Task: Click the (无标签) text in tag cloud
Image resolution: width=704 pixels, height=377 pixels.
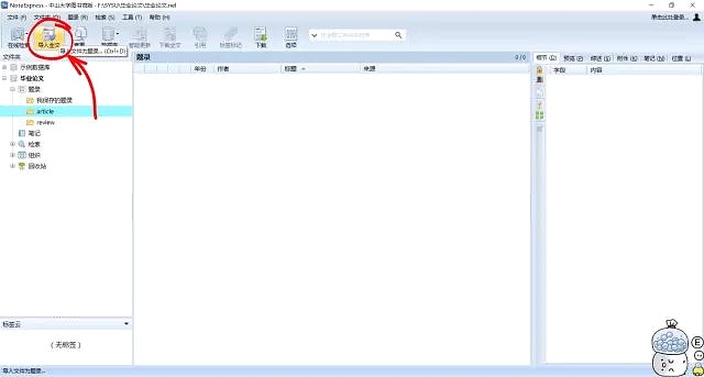Action: click(x=66, y=345)
